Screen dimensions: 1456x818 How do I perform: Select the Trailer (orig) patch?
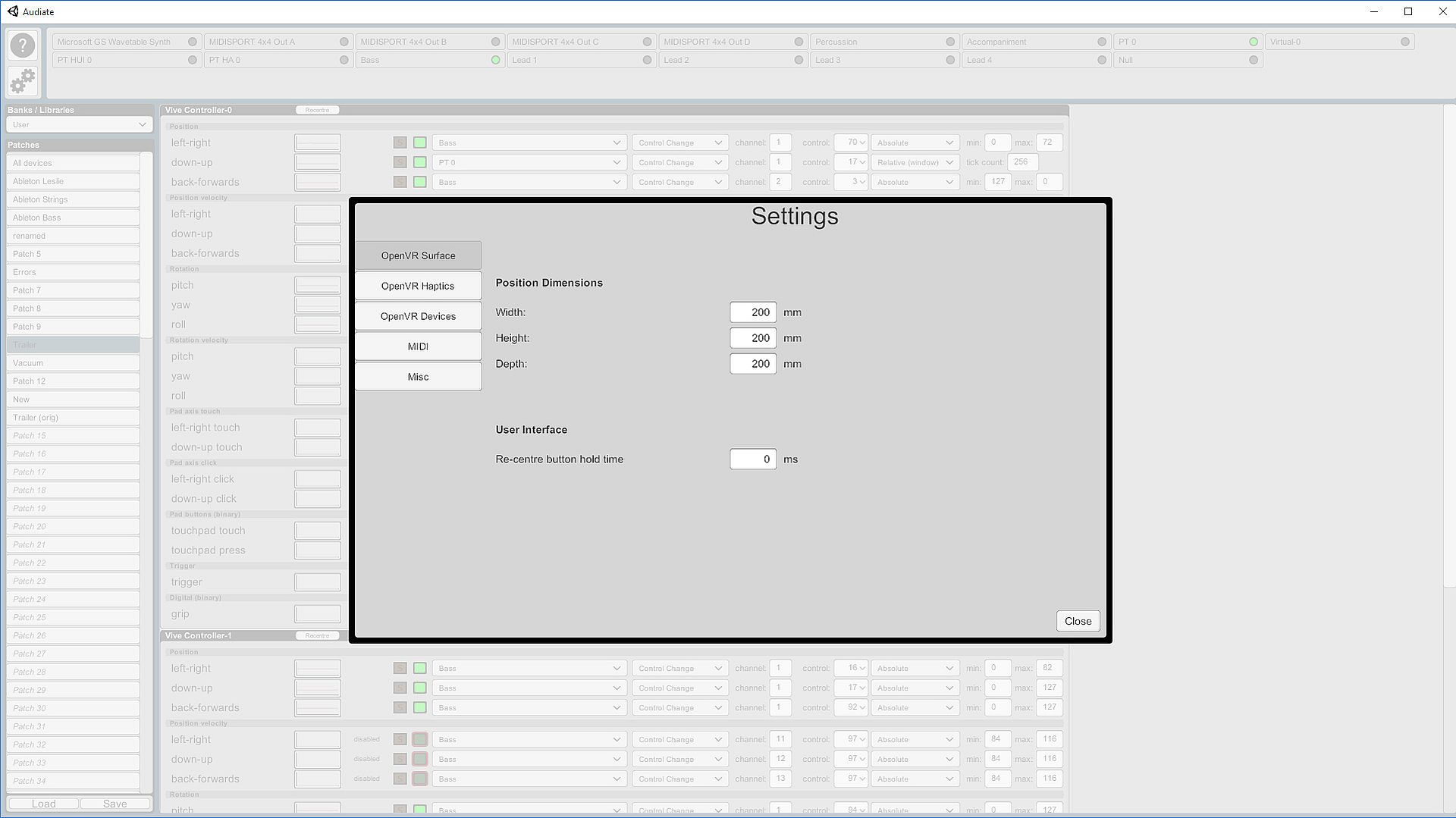point(73,418)
